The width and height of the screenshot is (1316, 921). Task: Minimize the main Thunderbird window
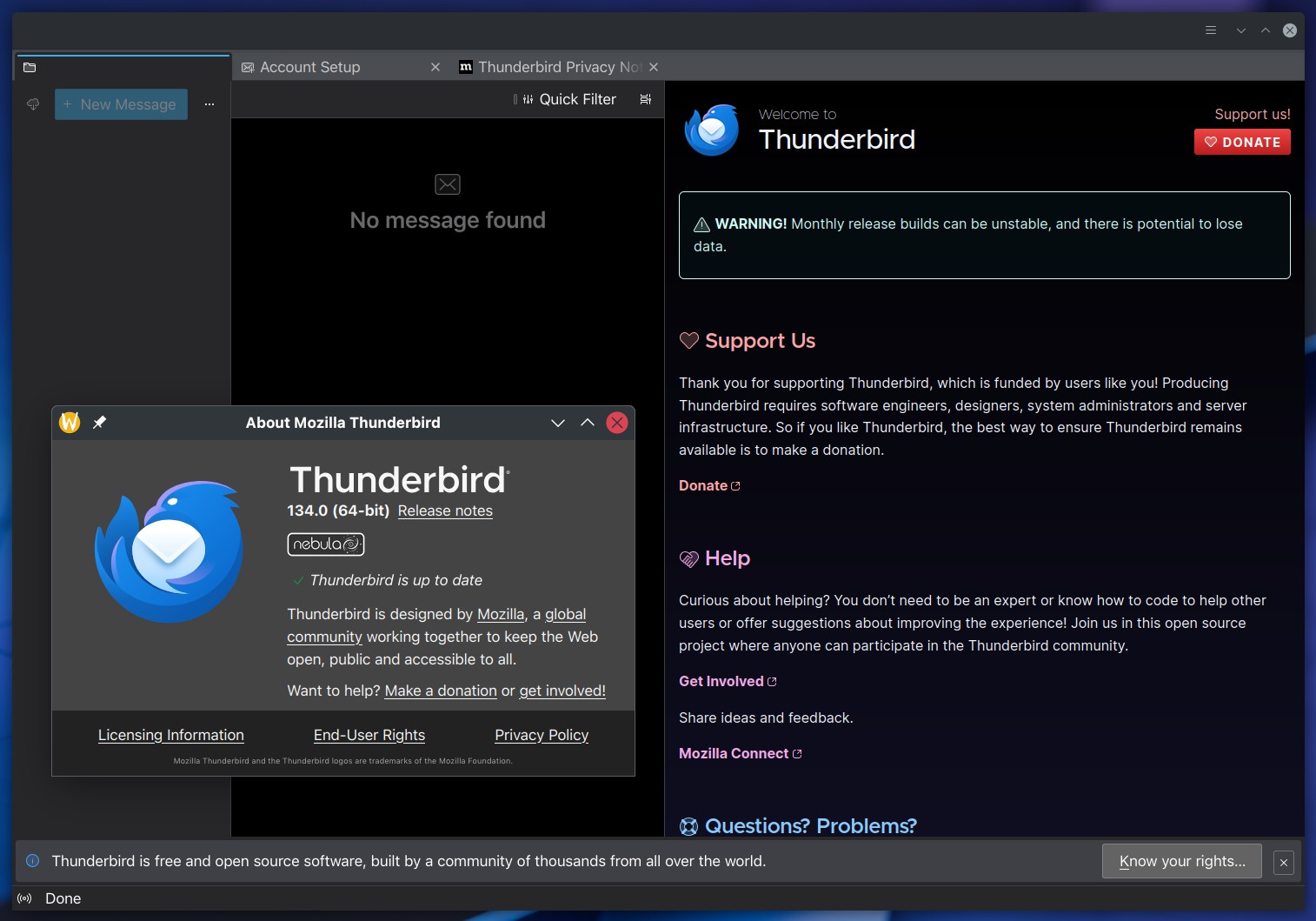click(1241, 30)
